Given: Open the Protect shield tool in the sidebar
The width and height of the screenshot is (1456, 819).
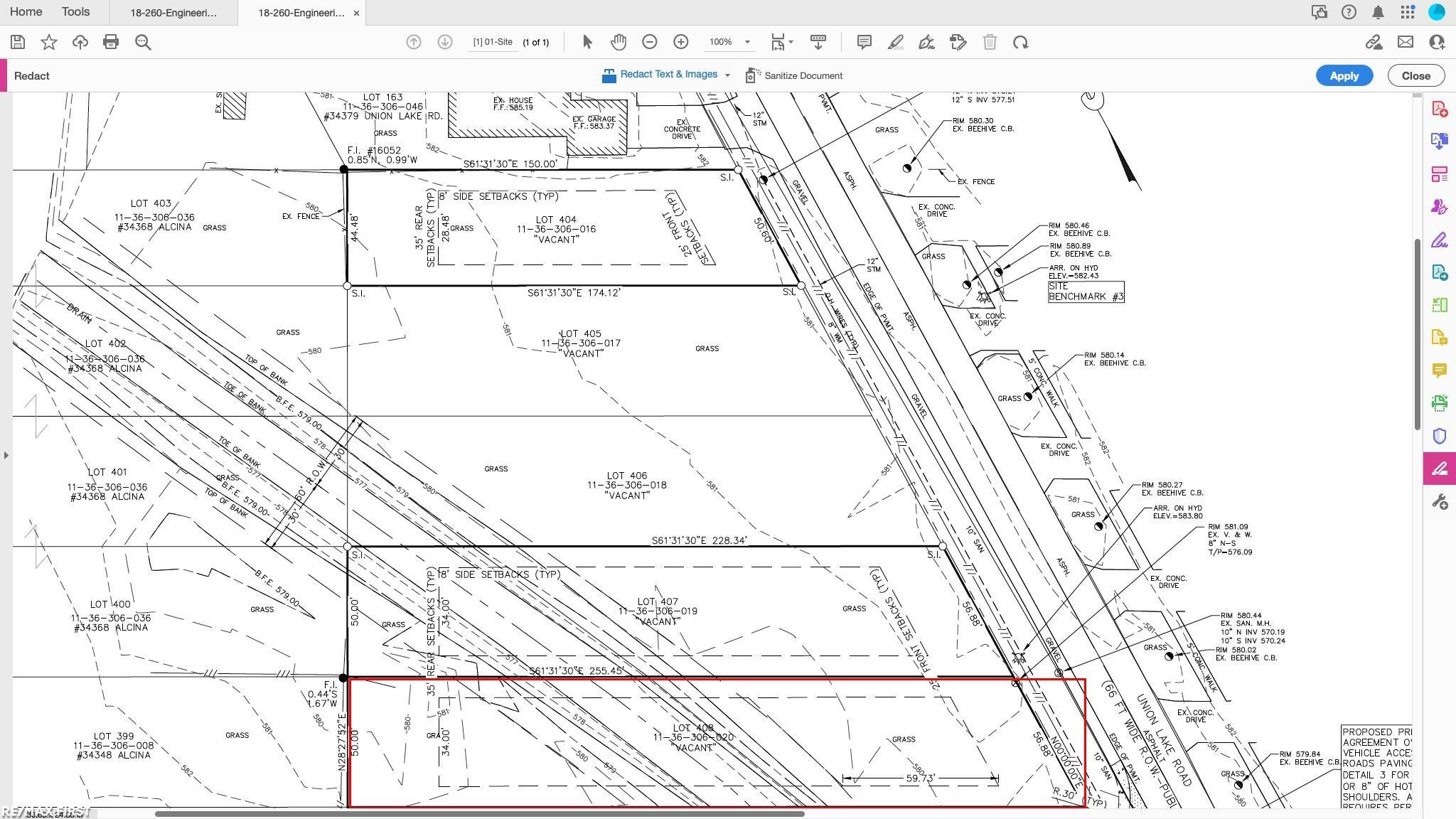Looking at the screenshot, I should [1440, 436].
